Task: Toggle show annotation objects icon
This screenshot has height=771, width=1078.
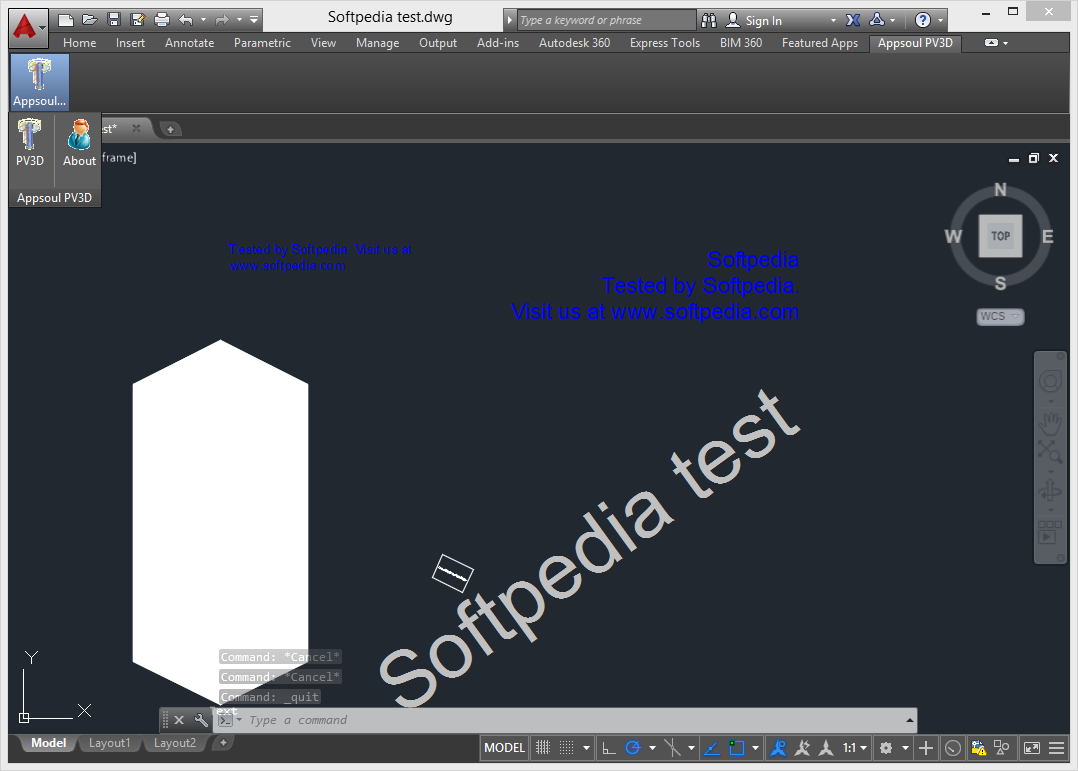Action: coord(778,748)
